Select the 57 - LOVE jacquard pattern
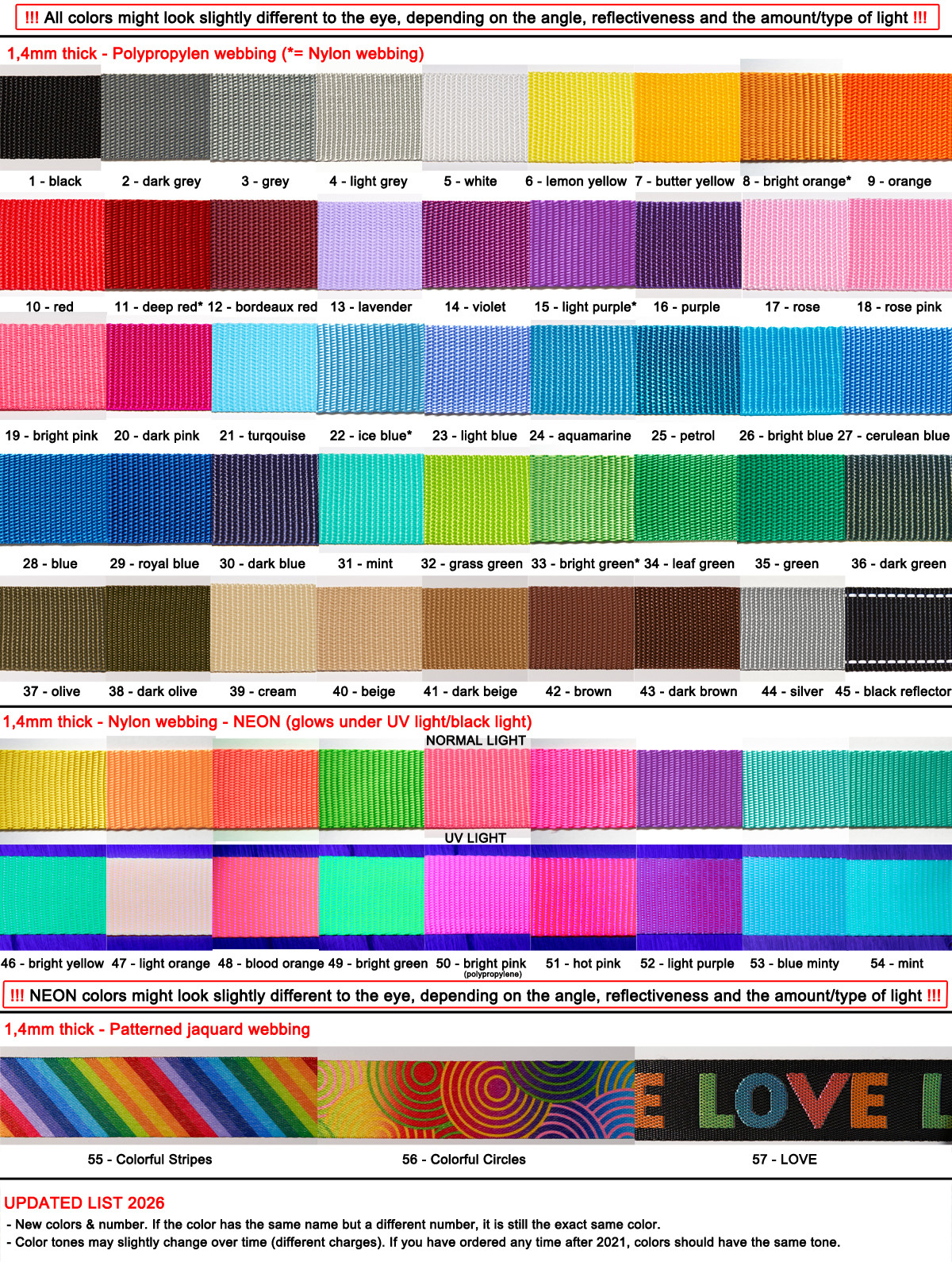 [x=793, y=1101]
